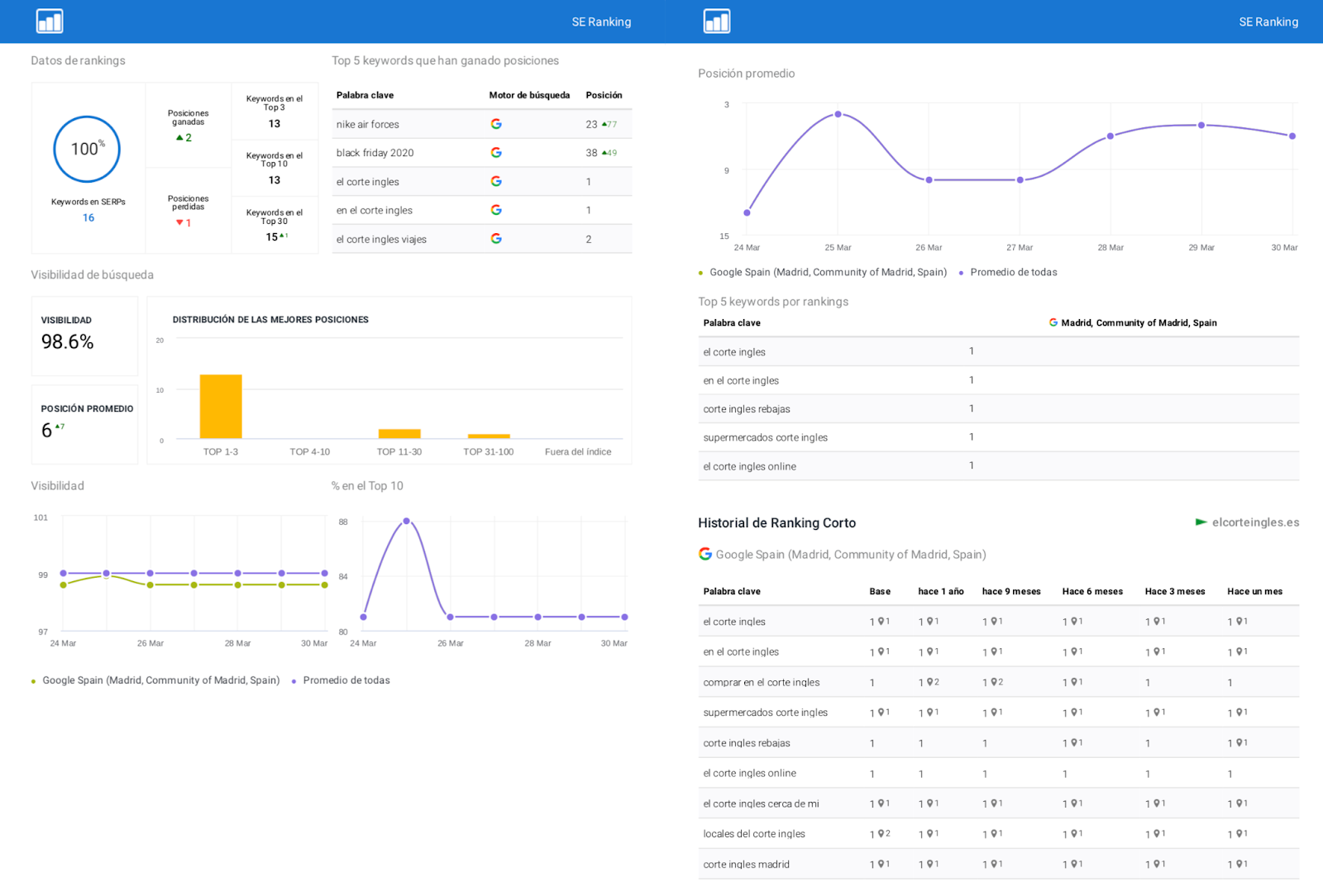The width and height of the screenshot is (1323, 896).
Task: Click the SE Ranking logo icon on left page header
Action: (x=50, y=21)
